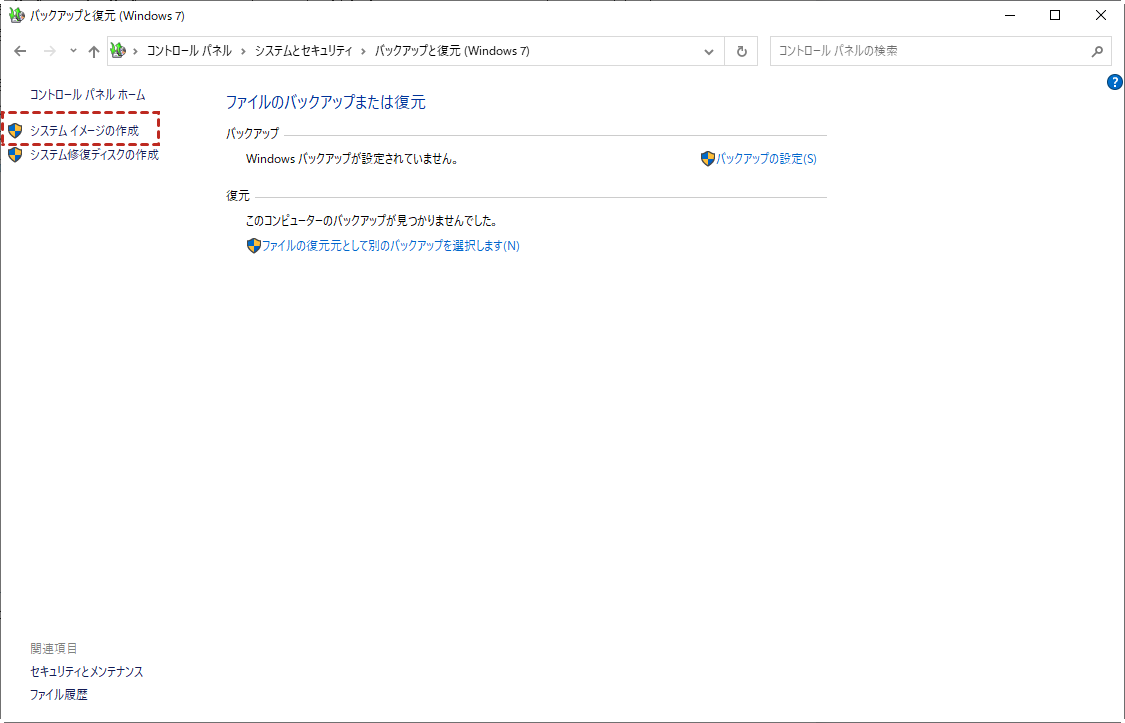This screenshot has height=723, width=1125.
Task: Maximize the window
Action: [x=1055, y=16]
